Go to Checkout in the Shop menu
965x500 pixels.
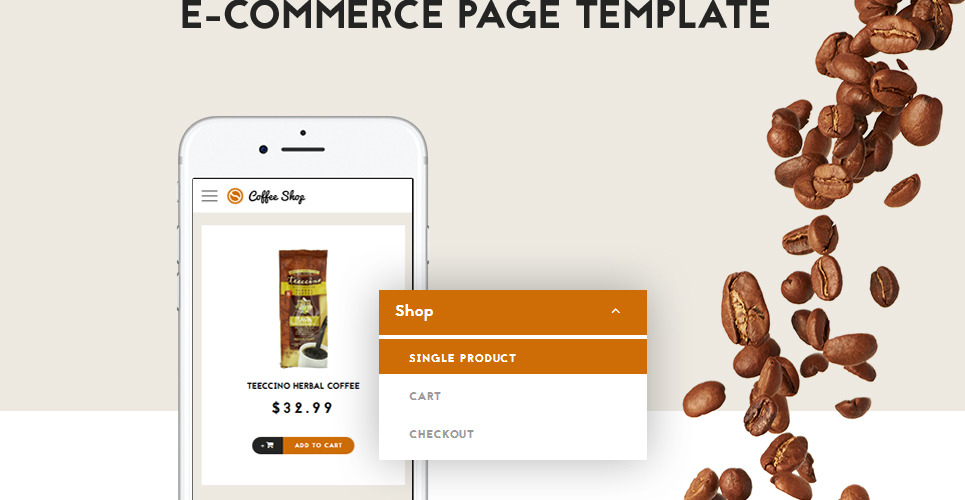pyautogui.click(x=513, y=434)
